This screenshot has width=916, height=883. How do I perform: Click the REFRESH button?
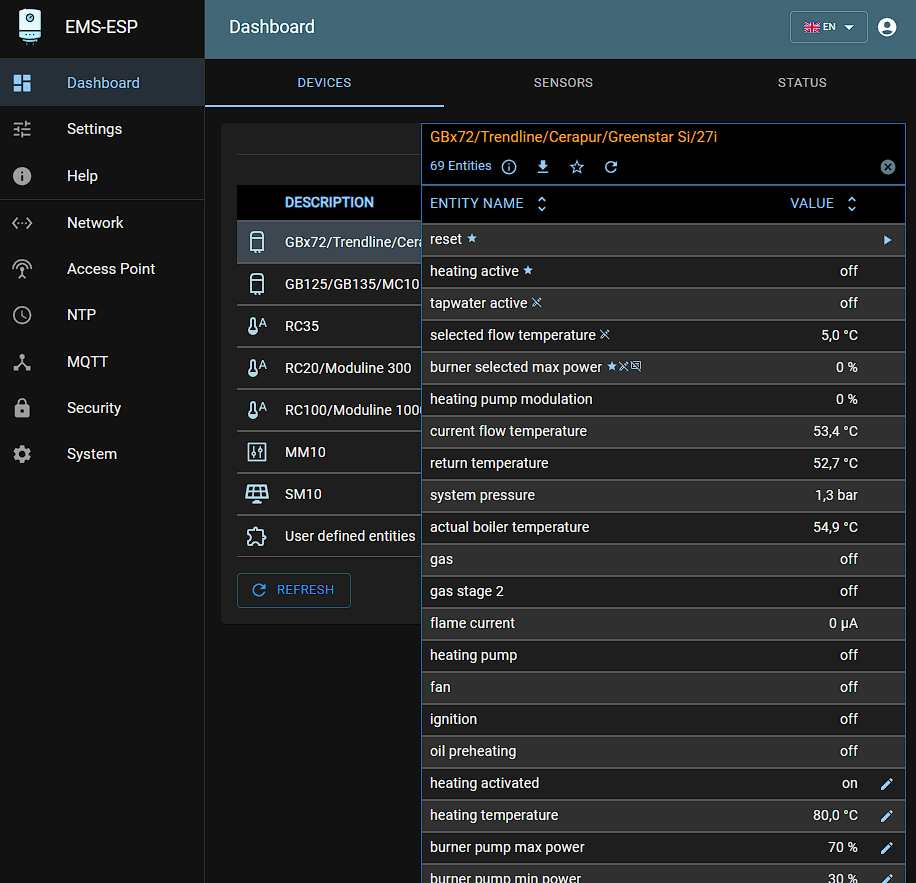click(x=293, y=590)
